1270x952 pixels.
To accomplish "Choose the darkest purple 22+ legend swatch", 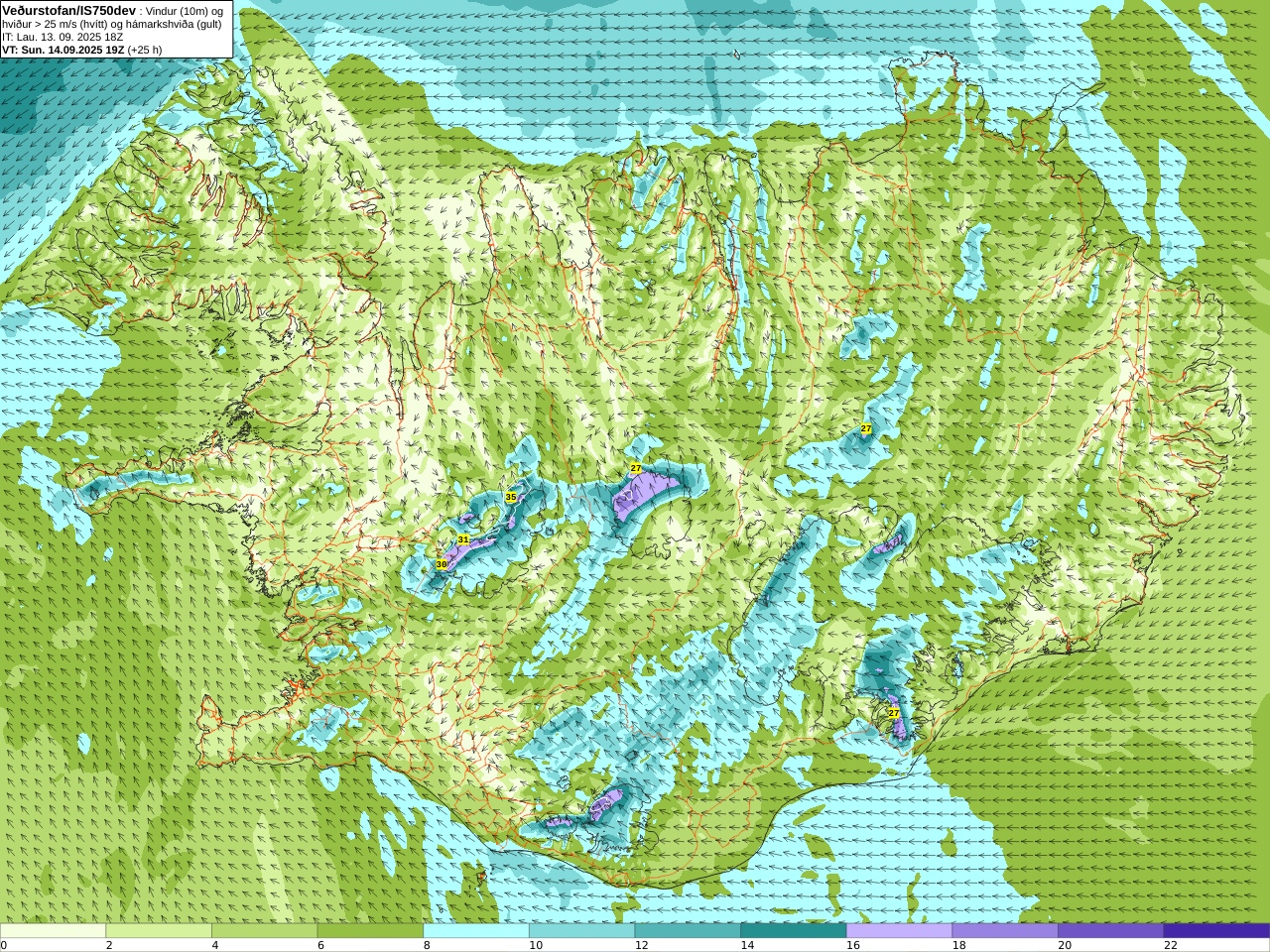I will tap(1216, 931).
